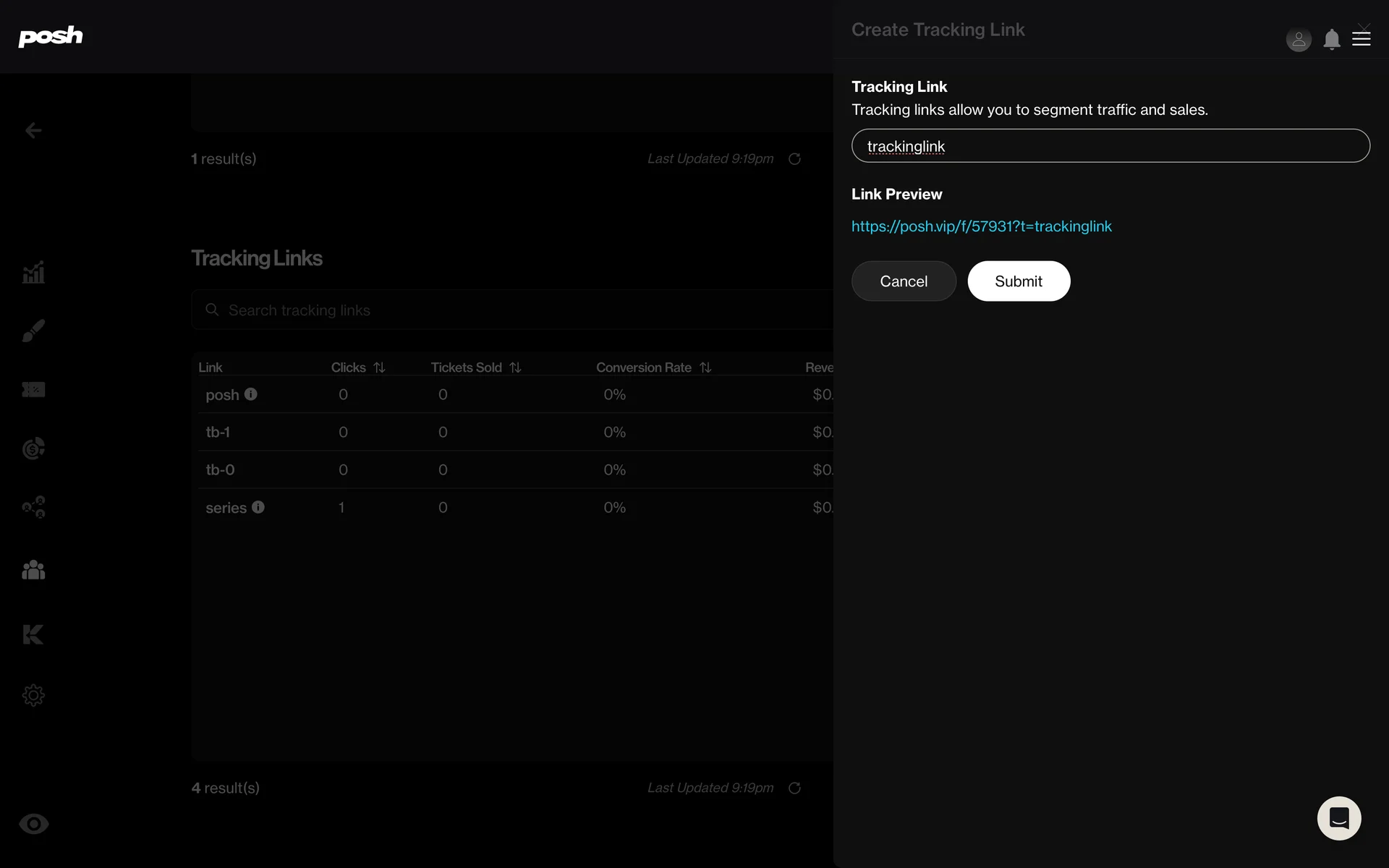Open the chat support widget
This screenshot has width=1389, height=868.
1338,818
